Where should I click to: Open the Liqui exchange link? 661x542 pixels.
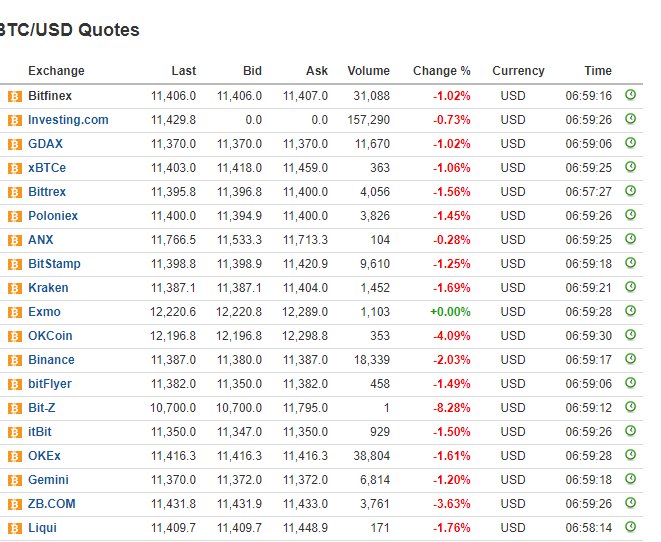(42, 528)
